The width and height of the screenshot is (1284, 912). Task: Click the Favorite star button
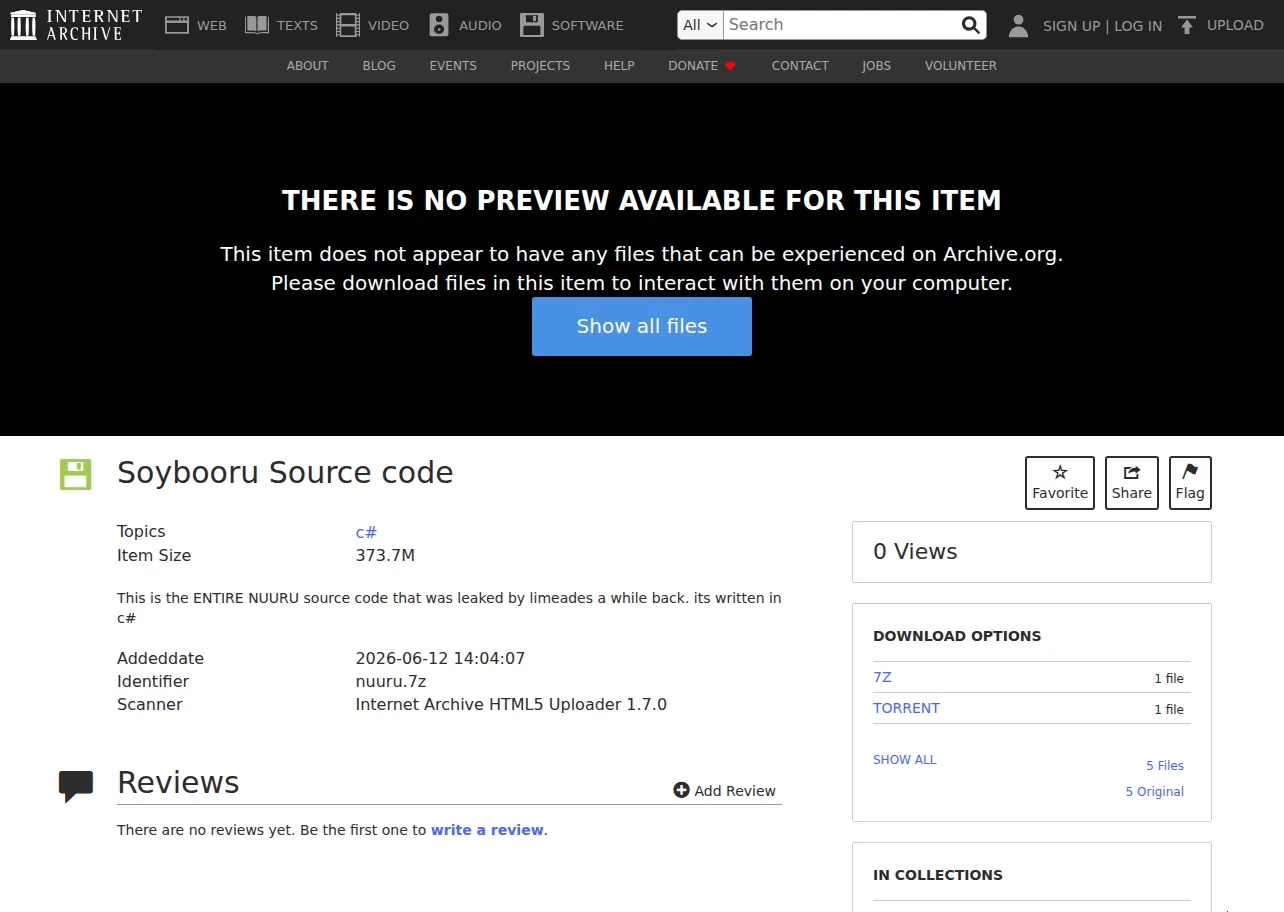[1060, 483]
